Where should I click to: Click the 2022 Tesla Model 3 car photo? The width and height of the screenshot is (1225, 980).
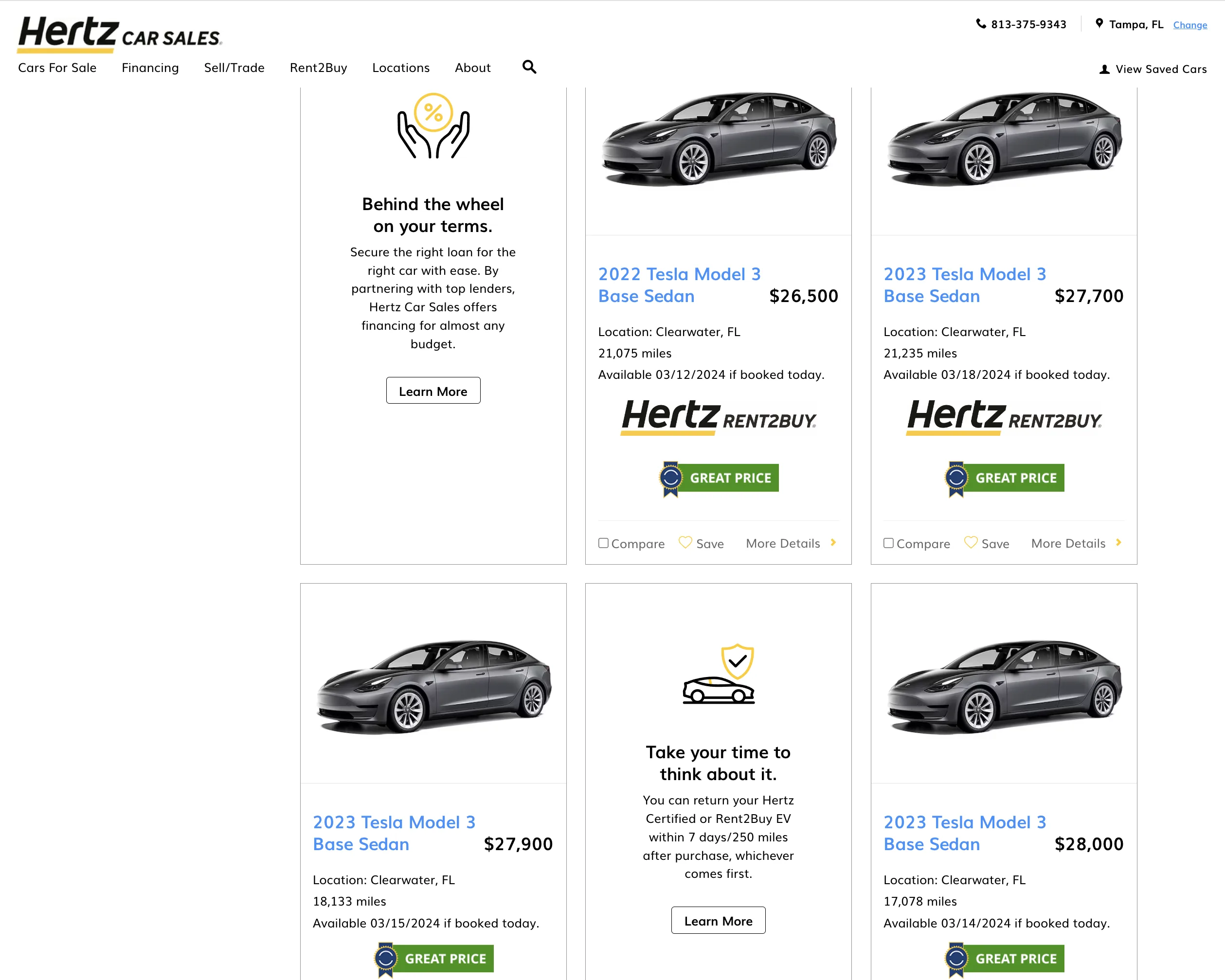pyautogui.click(x=719, y=139)
